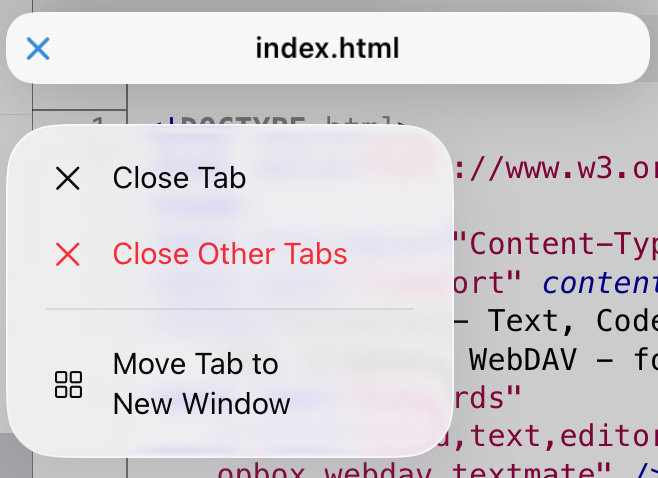Select the Close Other Tabs menu label
Image resolution: width=658 pixels, height=478 pixels.
(230, 254)
